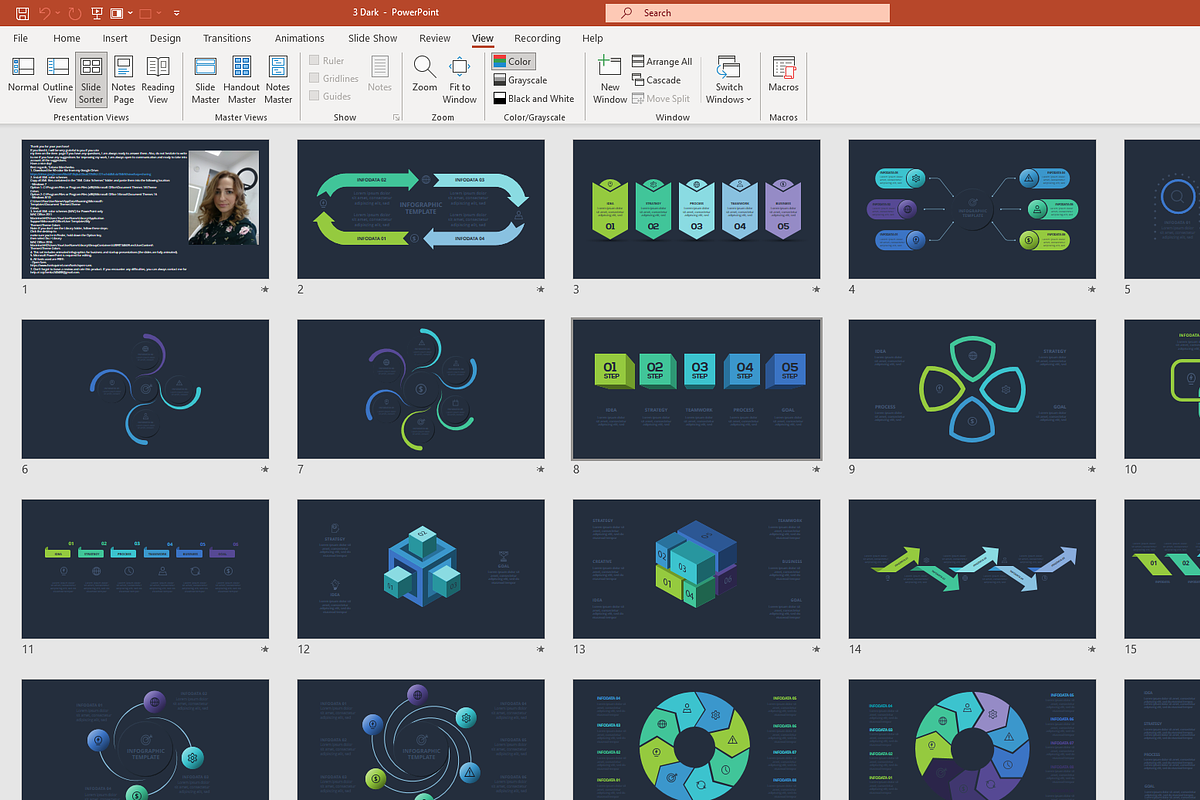Screen dimensions: 1200x800
Task: Open the Customize Quick Access Toolbar menu
Action: (177, 13)
